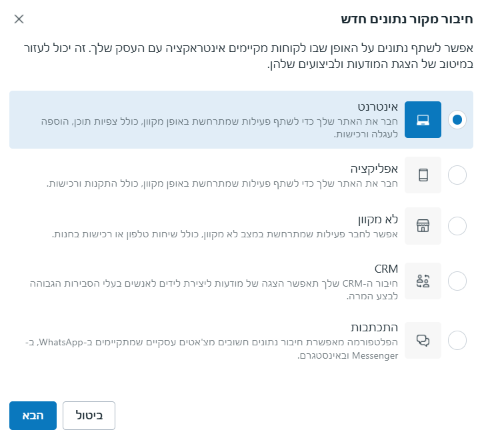Select the CRM radio button

pos(457,281)
